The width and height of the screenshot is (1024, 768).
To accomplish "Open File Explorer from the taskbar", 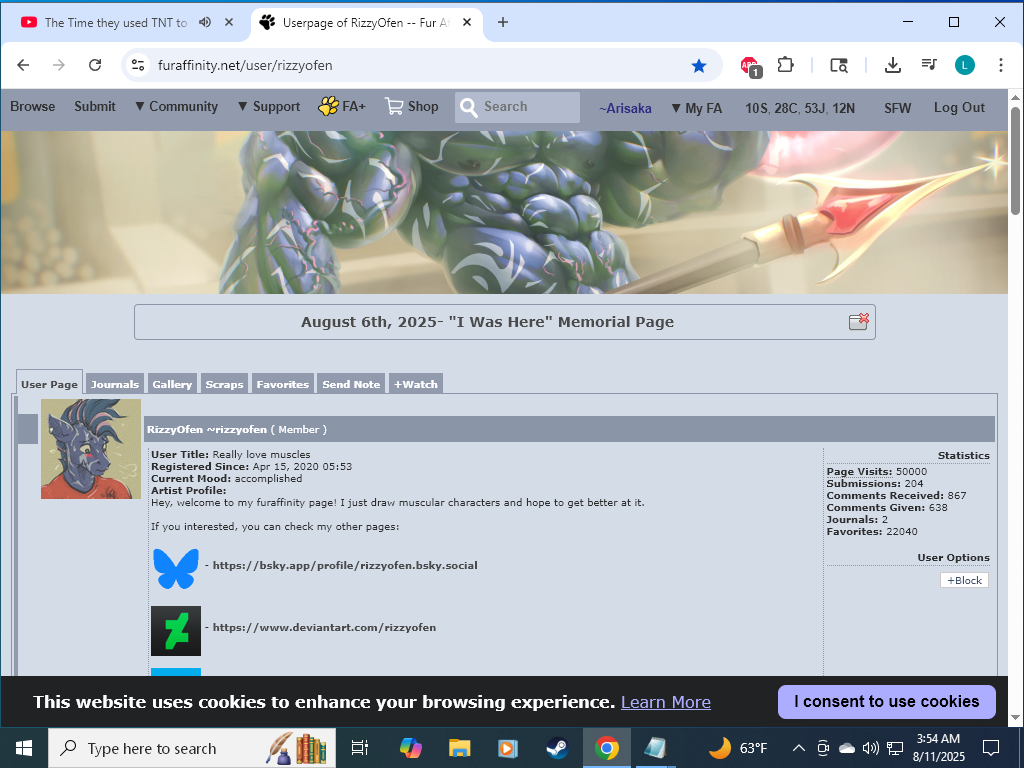I will 460,748.
